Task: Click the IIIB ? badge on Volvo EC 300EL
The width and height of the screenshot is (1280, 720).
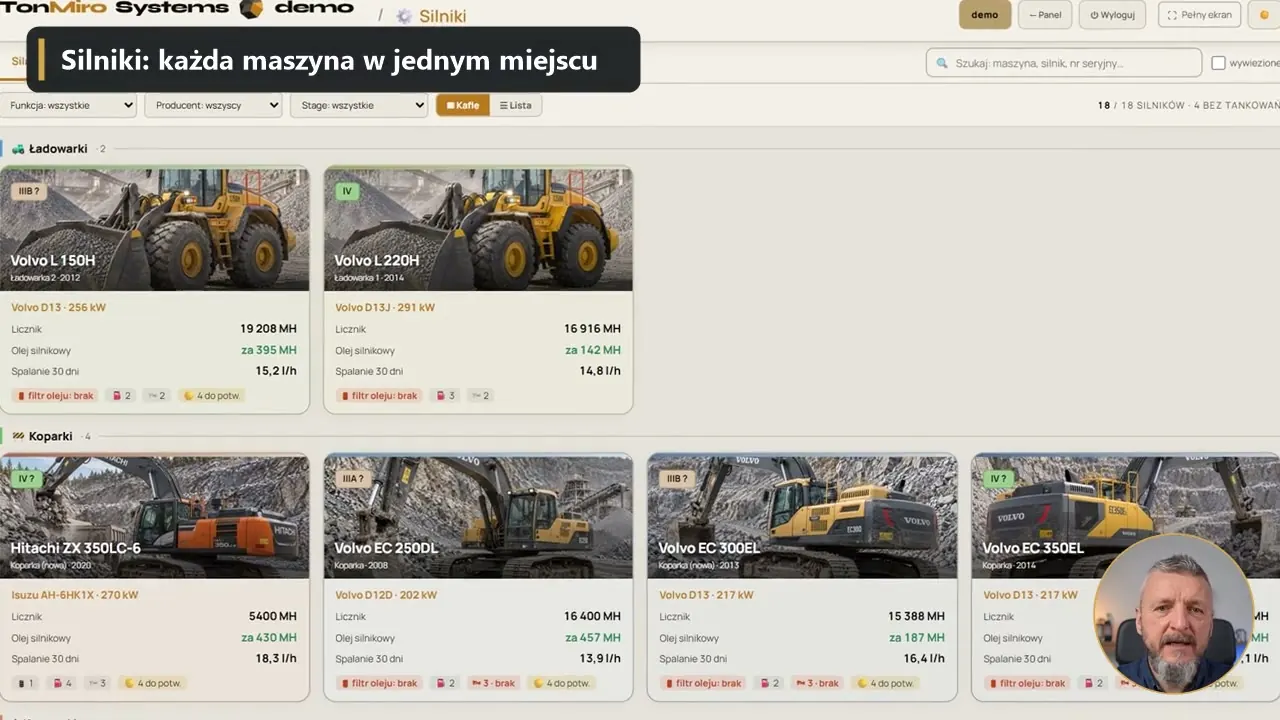Action: point(677,479)
